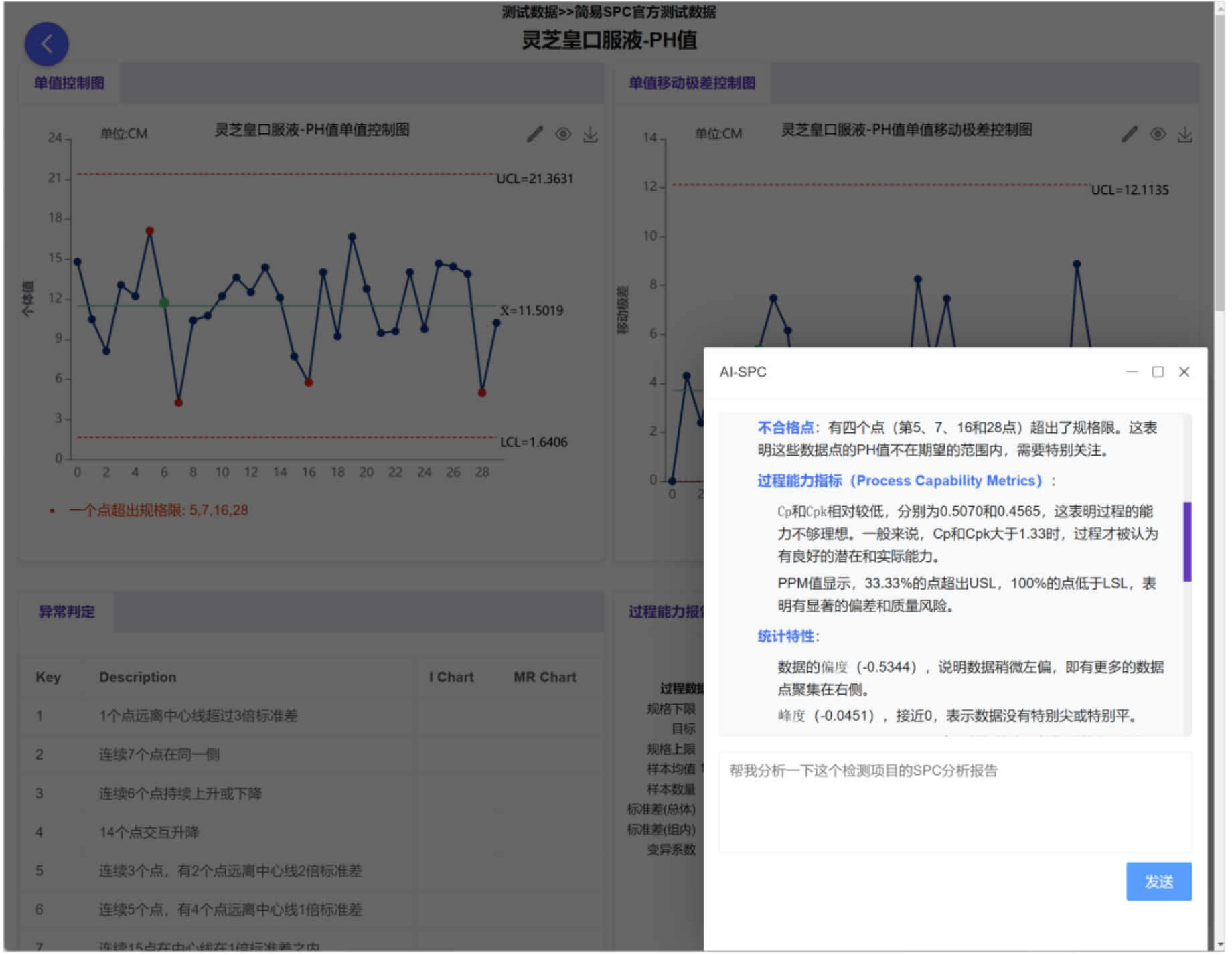The height and width of the screenshot is (955, 1232).
Task: Download the individual value control chart image
Action: tap(591, 134)
